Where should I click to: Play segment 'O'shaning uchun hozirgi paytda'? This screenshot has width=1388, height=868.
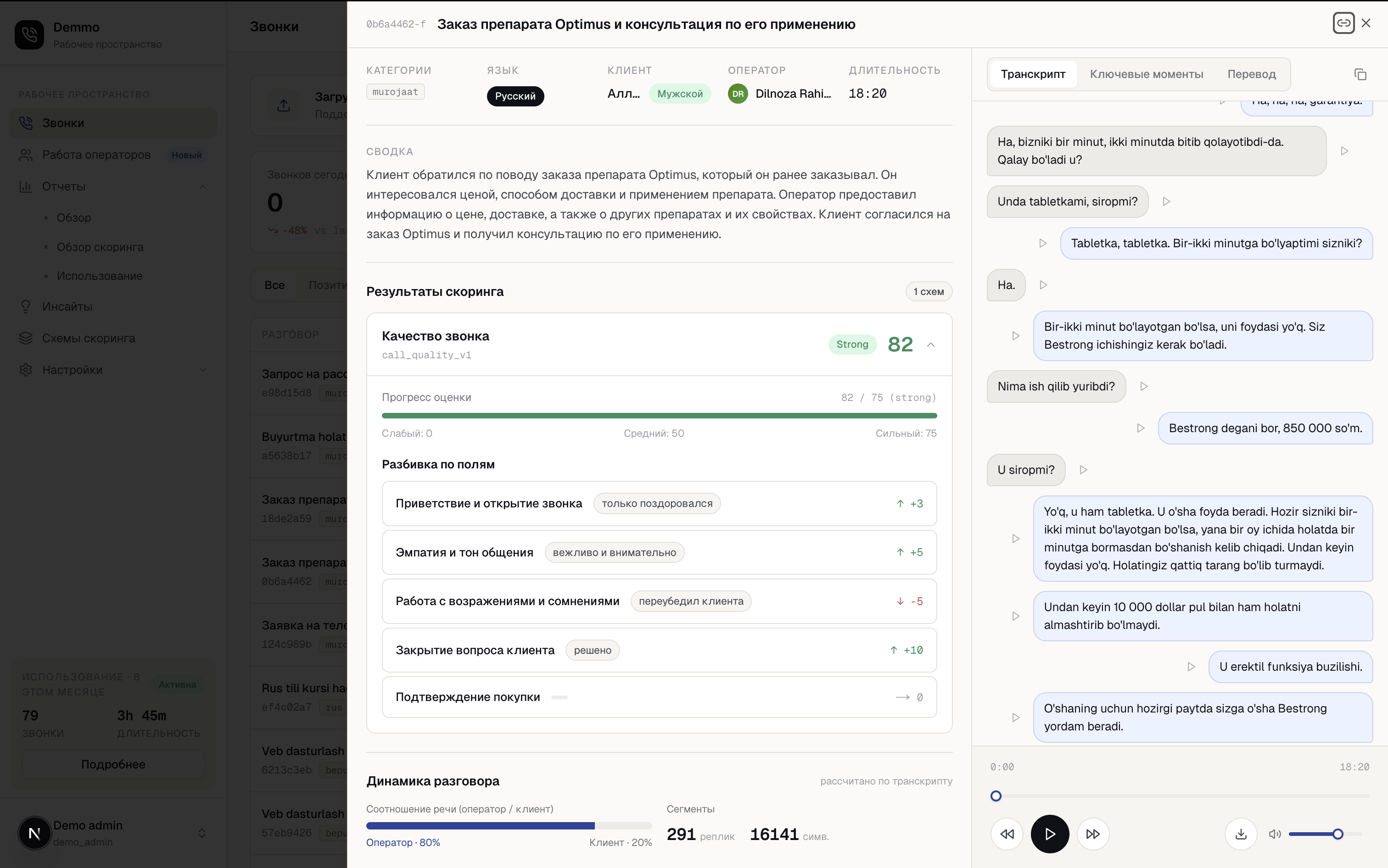(1016, 718)
